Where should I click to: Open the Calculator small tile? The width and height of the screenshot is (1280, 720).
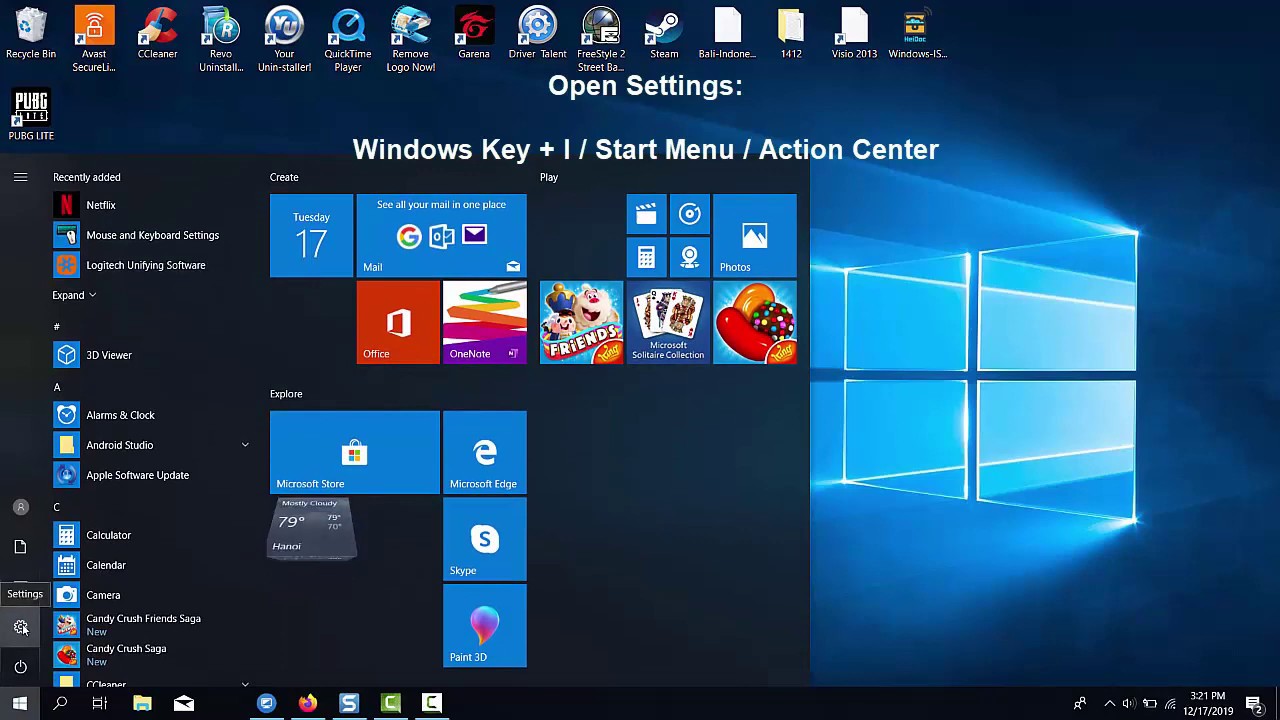pyautogui.click(x=646, y=257)
